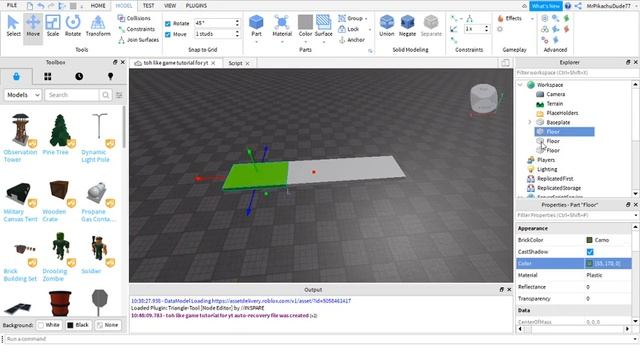
Task: Adjust the constraint scale 1x stepper
Action: (x=486, y=29)
